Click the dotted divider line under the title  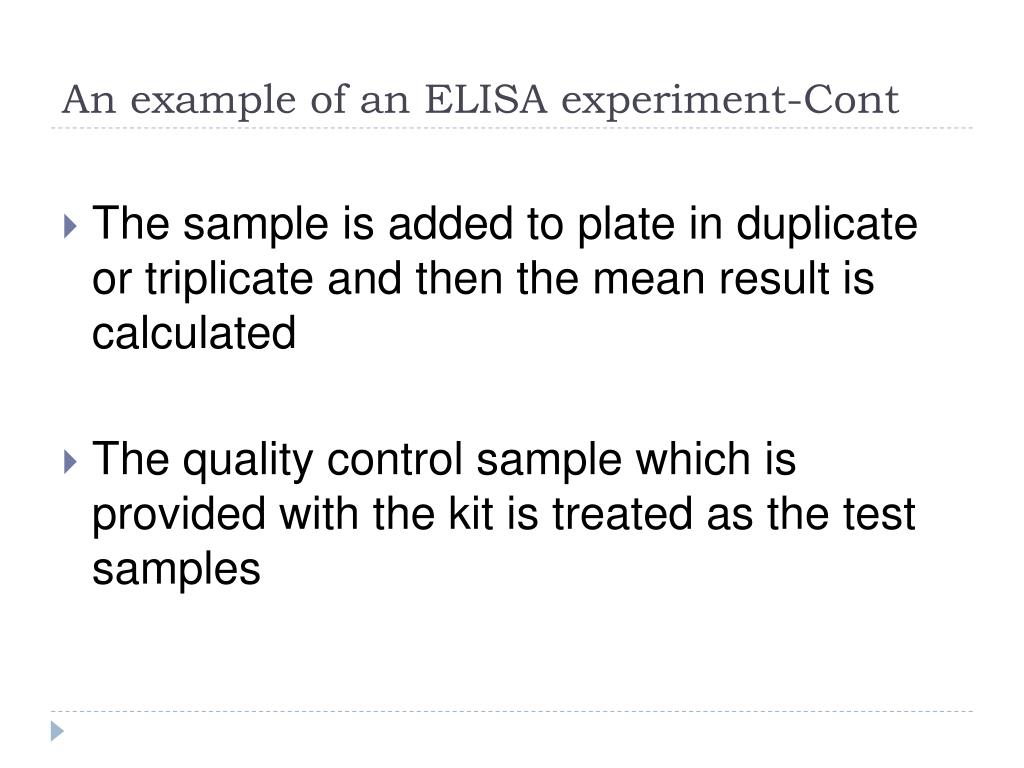[512, 128]
